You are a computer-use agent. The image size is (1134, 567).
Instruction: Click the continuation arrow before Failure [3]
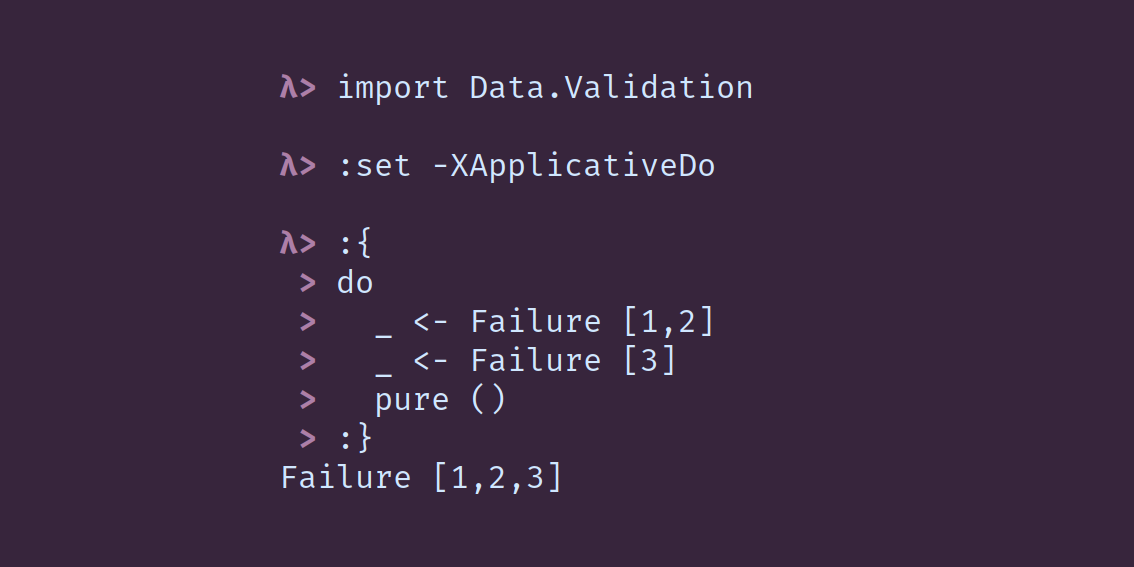pyautogui.click(x=308, y=361)
